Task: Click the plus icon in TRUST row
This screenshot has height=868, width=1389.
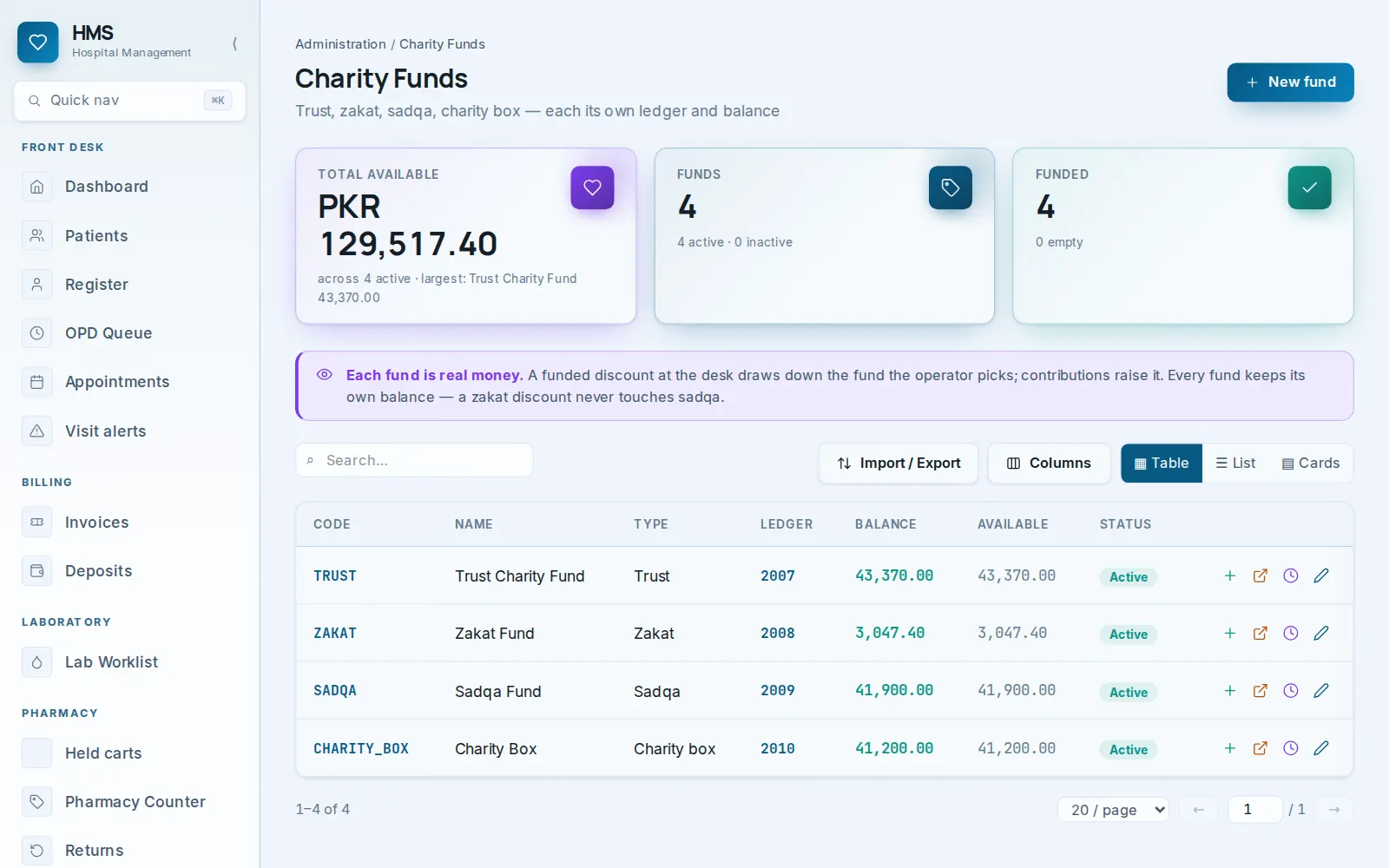Action: 1229,575
